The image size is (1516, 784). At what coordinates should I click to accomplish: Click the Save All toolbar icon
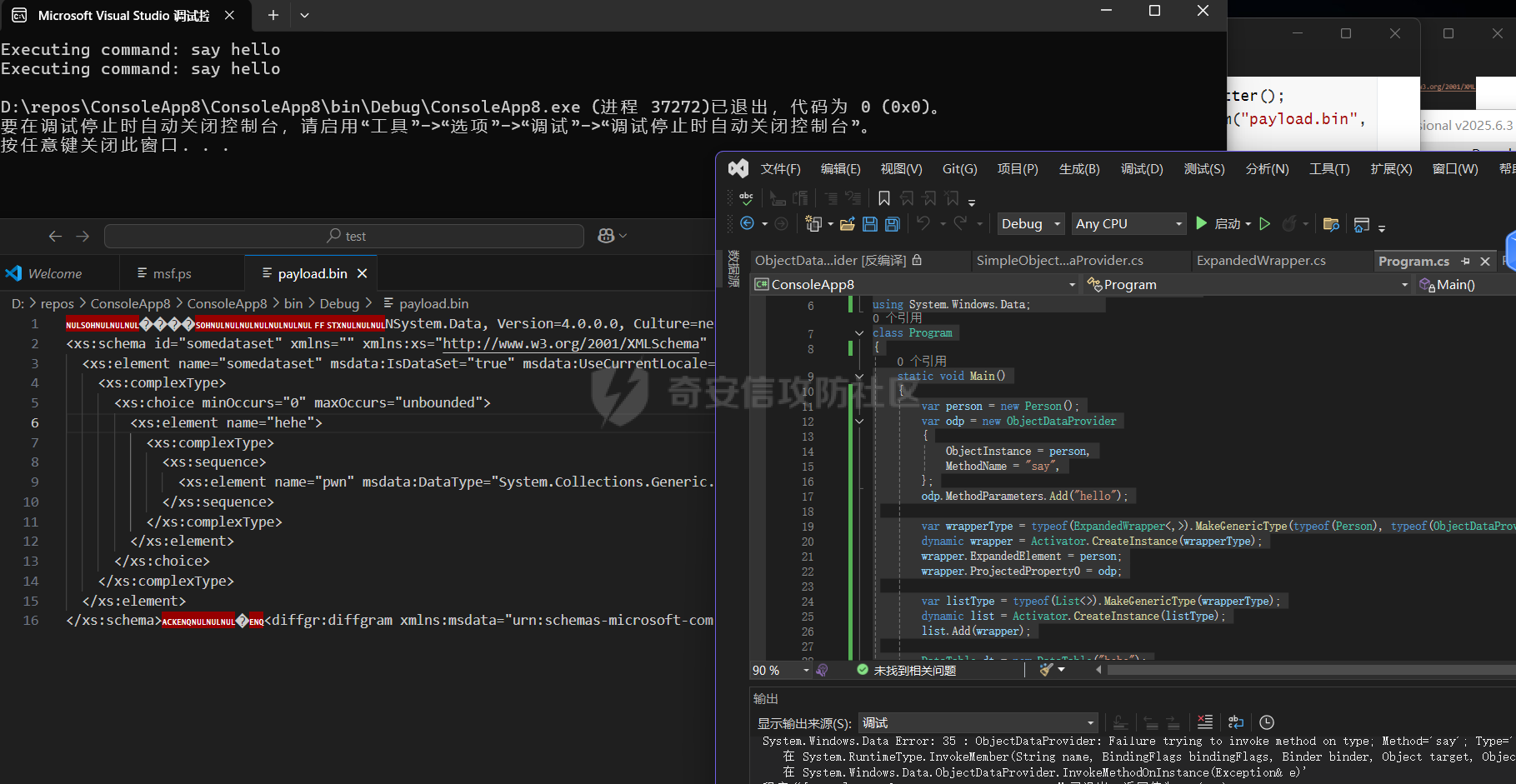click(x=892, y=224)
